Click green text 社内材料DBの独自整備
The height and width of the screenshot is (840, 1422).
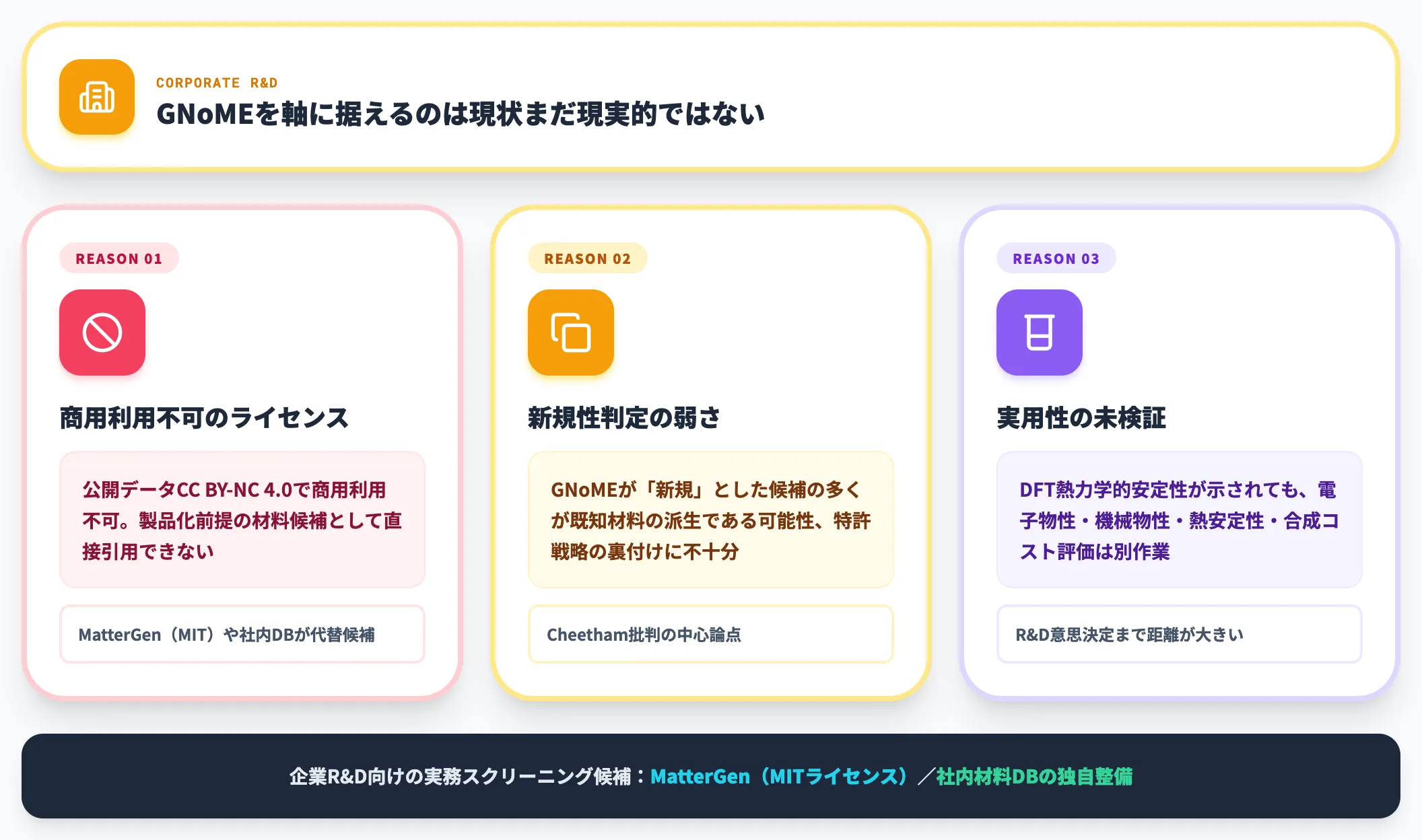pos(1034,777)
